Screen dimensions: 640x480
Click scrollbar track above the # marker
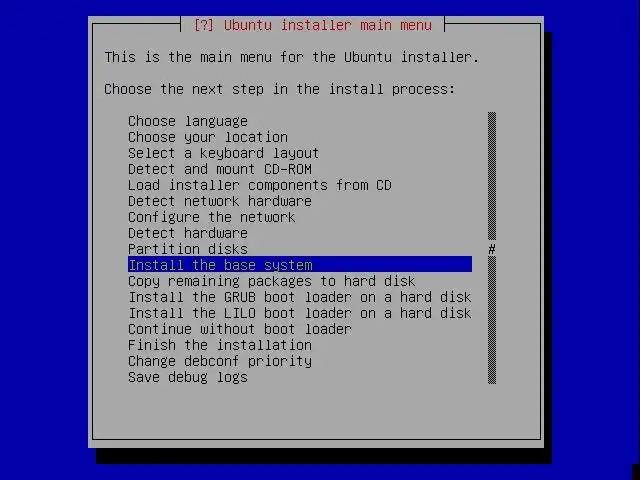[492, 176]
